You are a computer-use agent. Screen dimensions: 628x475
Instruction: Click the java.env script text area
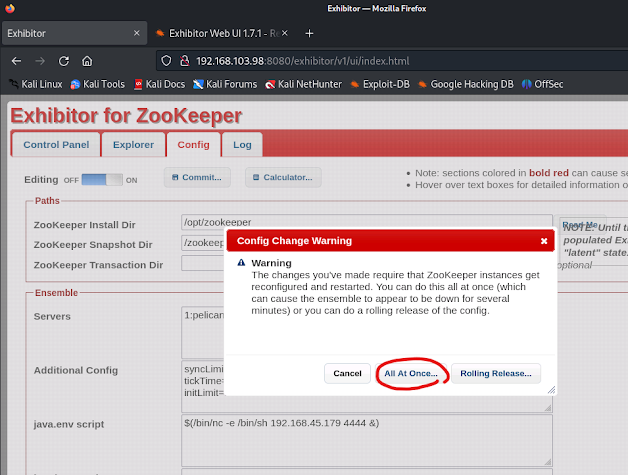point(366,441)
